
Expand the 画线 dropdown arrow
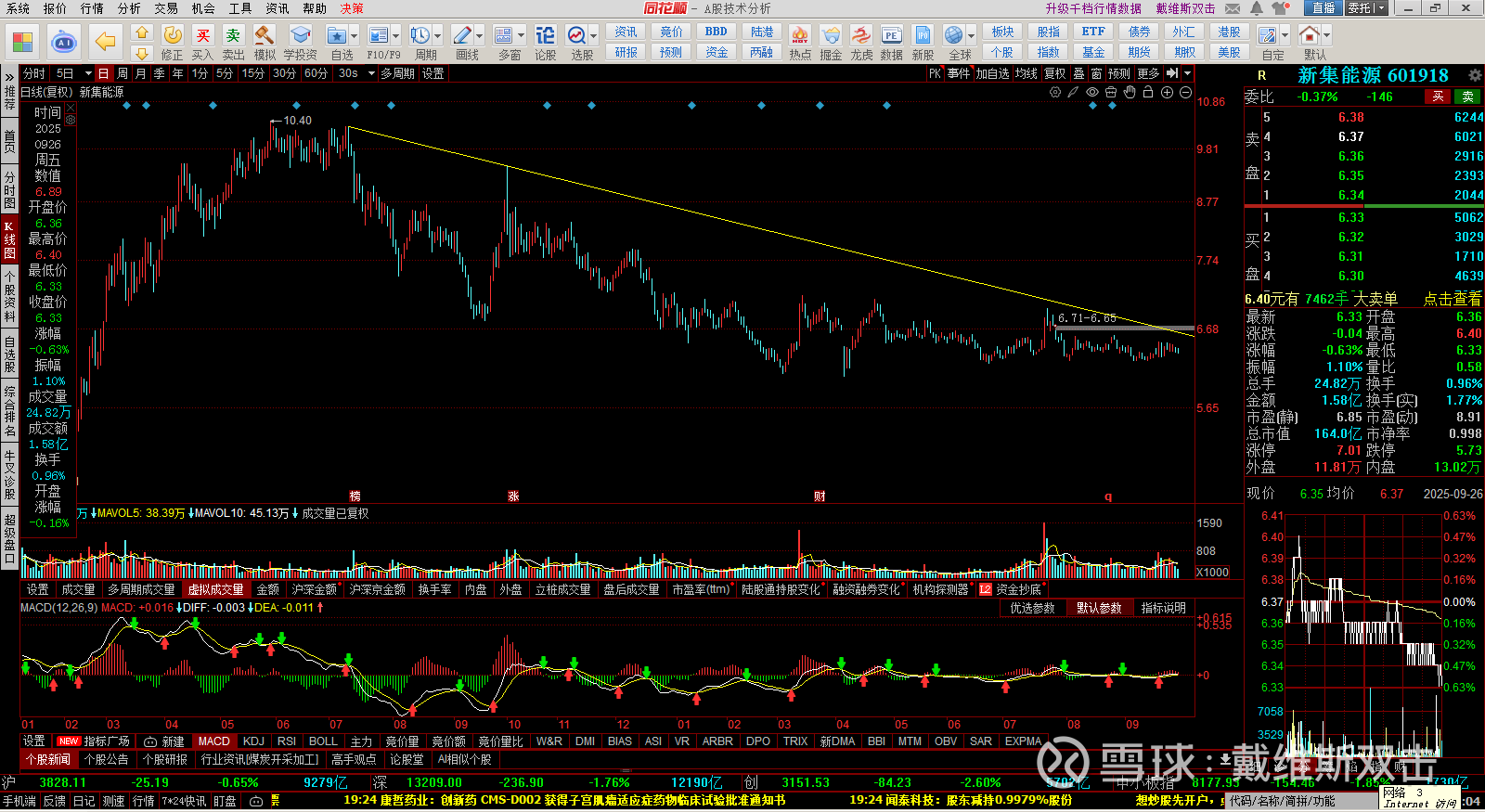(x=480, y=35)
